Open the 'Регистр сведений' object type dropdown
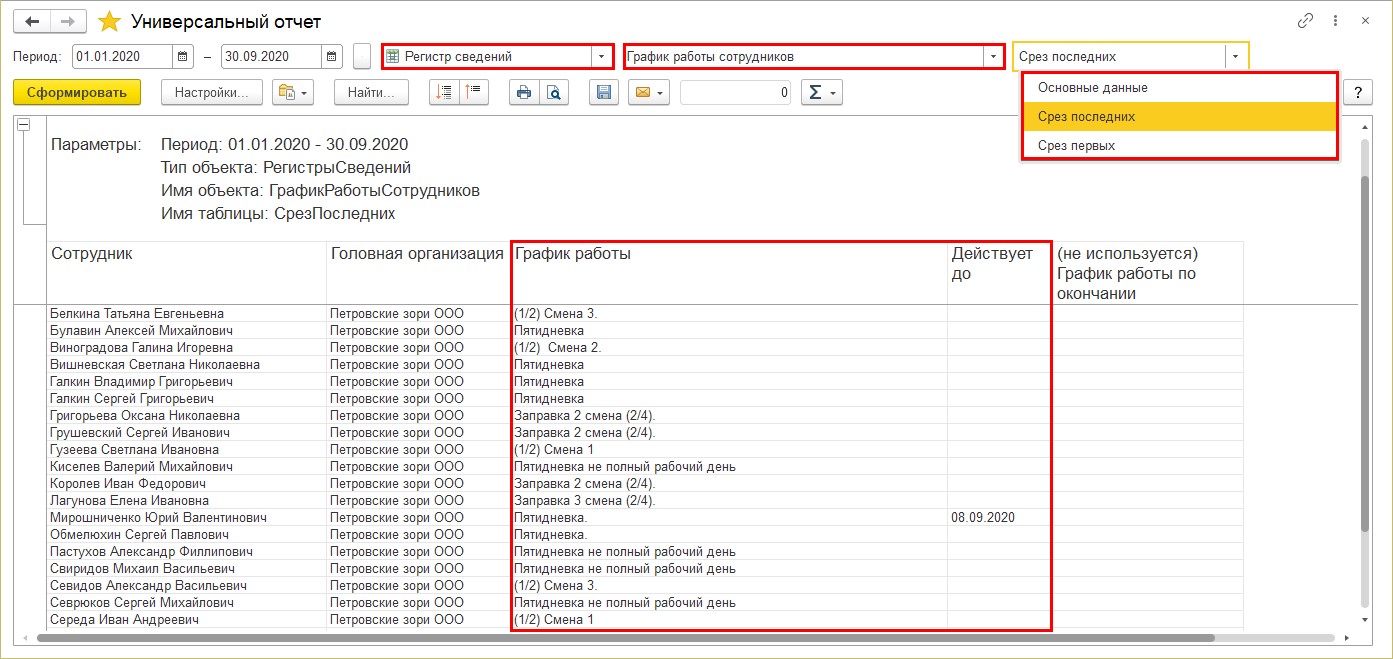The width and height of the screenshot is (1393, 659). 601,57
